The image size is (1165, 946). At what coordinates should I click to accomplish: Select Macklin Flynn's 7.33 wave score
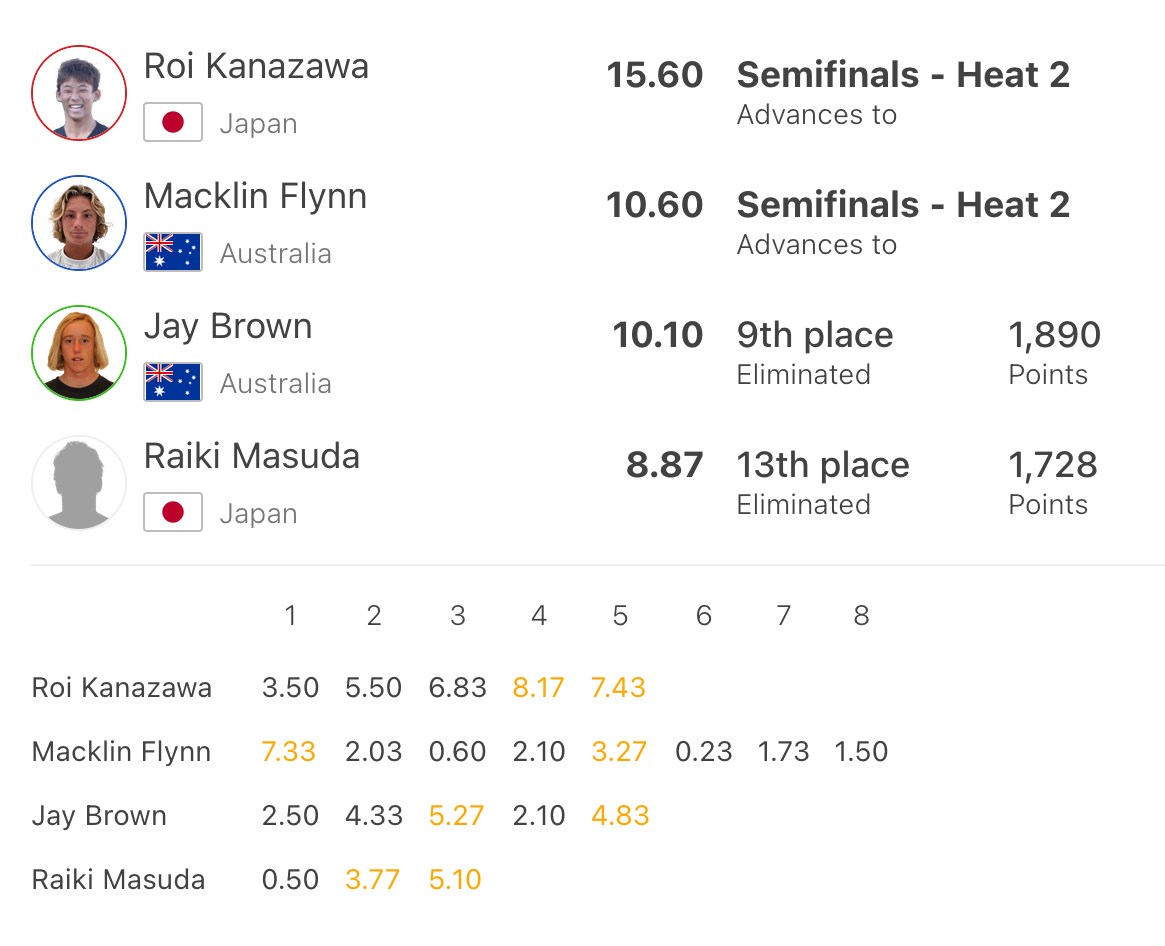coord(289,752)
